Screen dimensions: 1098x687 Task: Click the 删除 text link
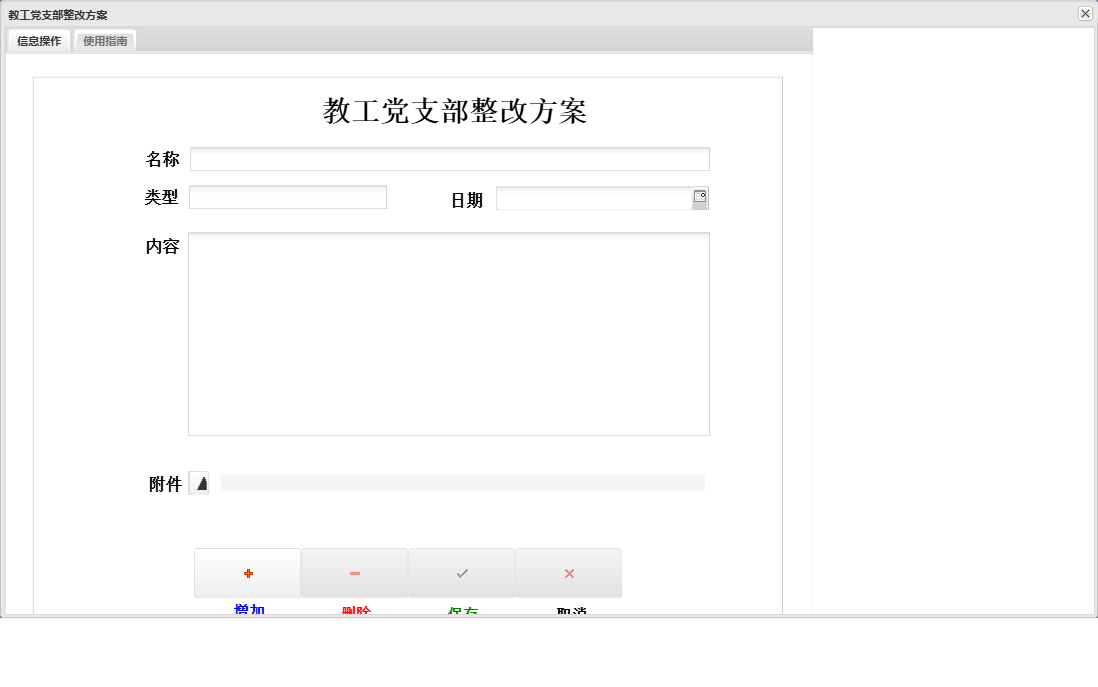pos(354,608)
